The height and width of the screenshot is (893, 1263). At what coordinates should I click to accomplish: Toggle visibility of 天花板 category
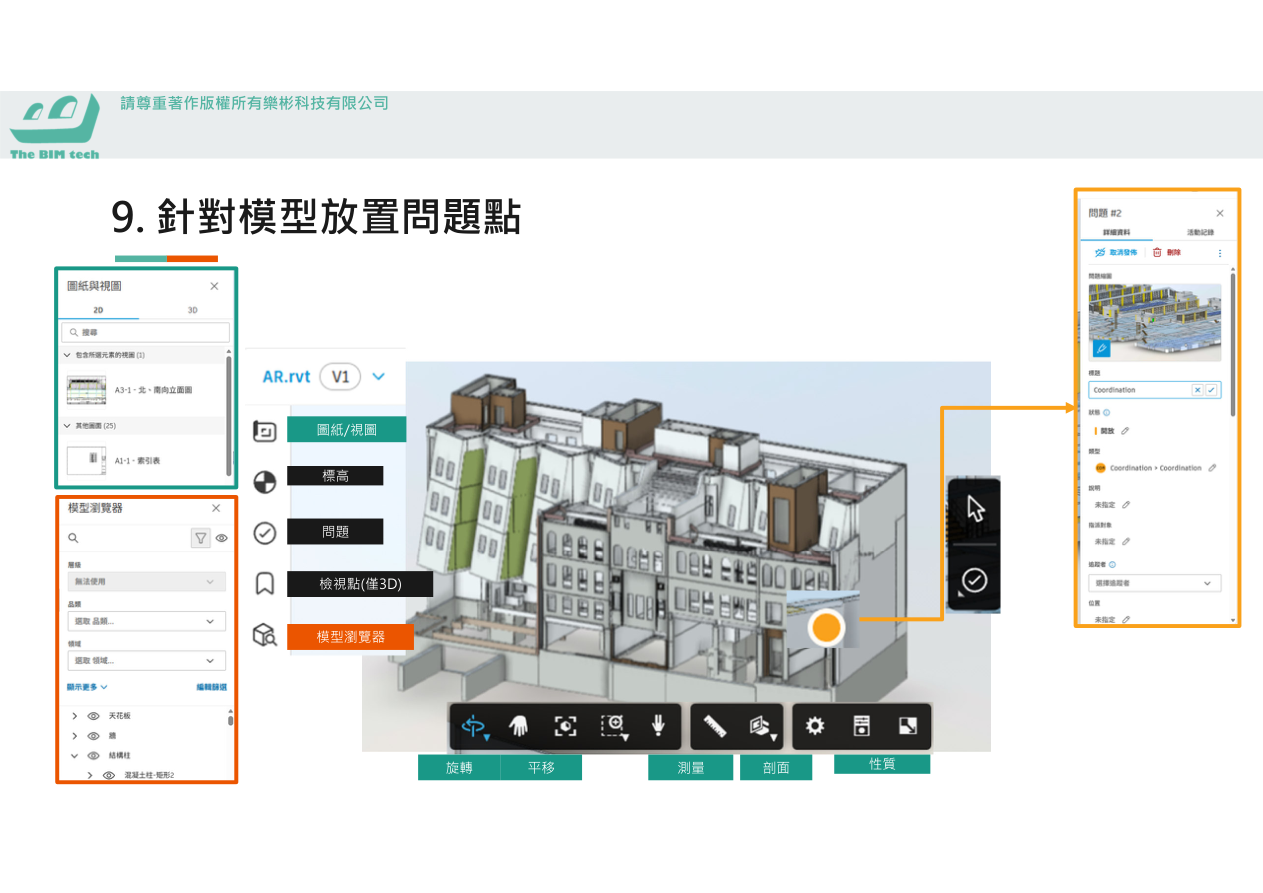[x=94, y=716]
